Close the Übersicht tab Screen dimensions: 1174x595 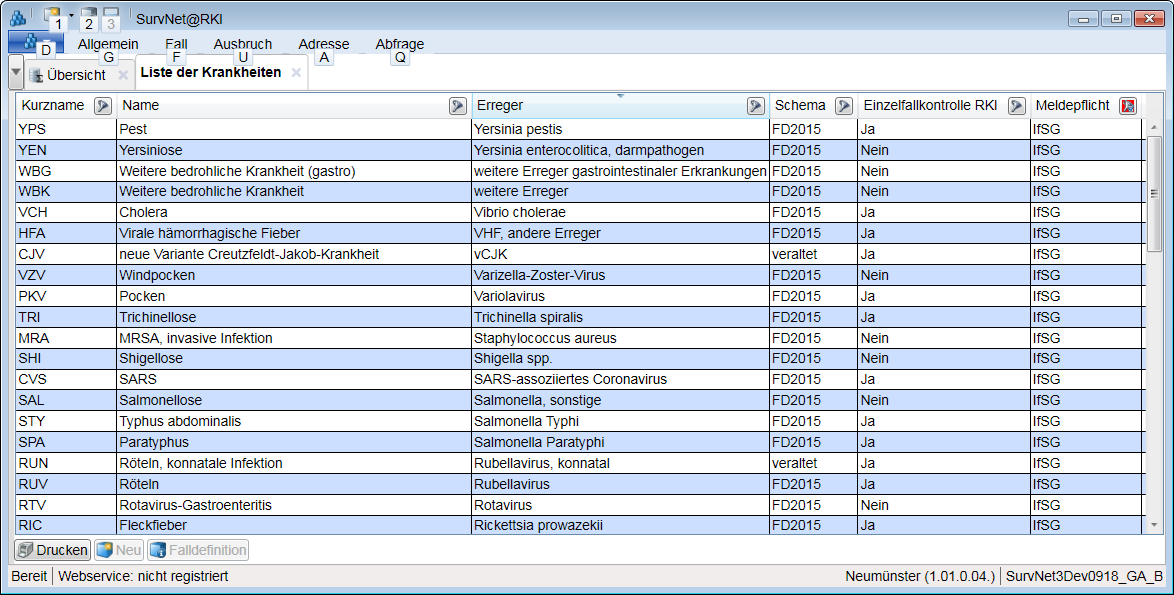(124, 75)
